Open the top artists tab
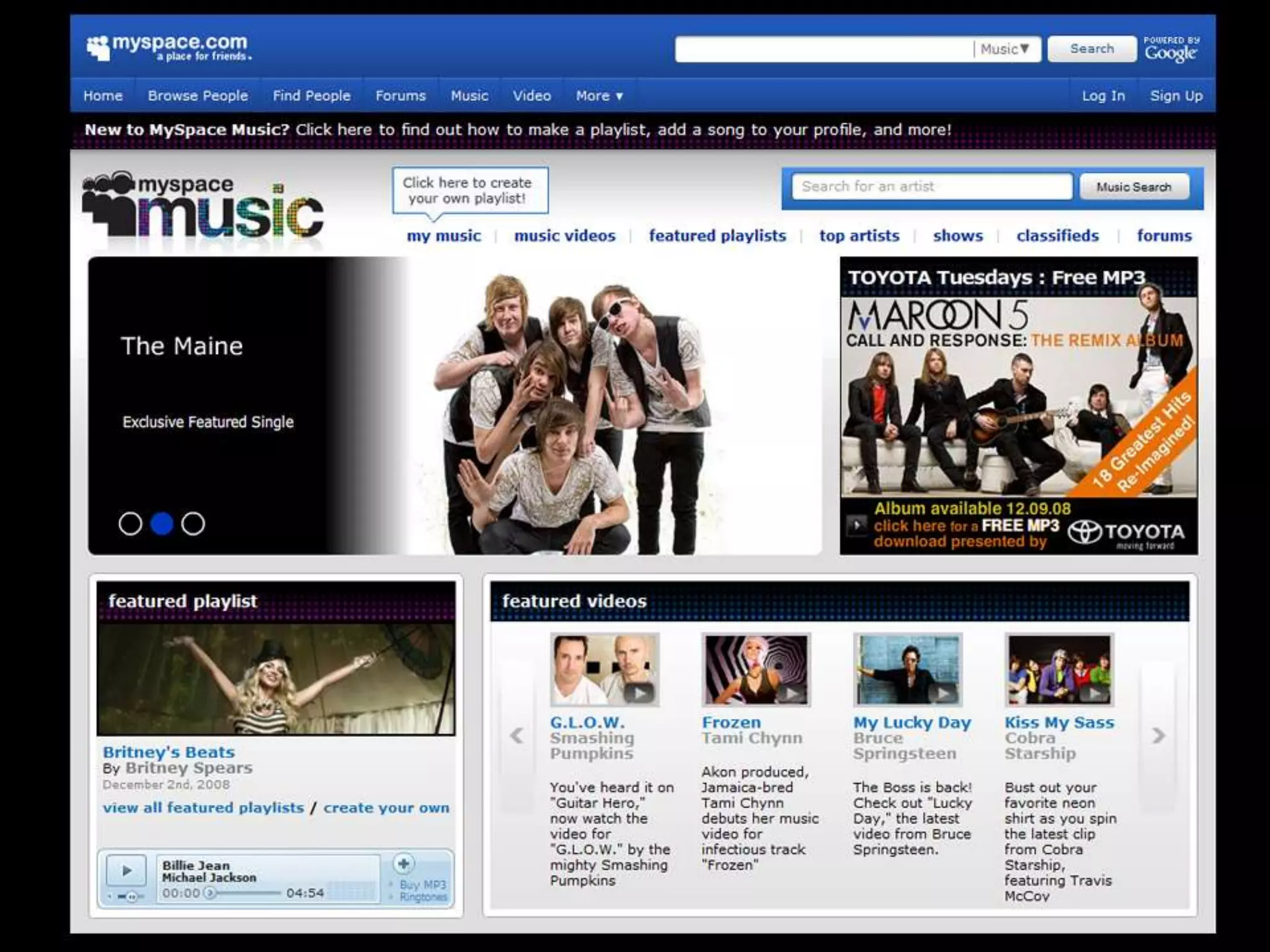 [859, 236]
